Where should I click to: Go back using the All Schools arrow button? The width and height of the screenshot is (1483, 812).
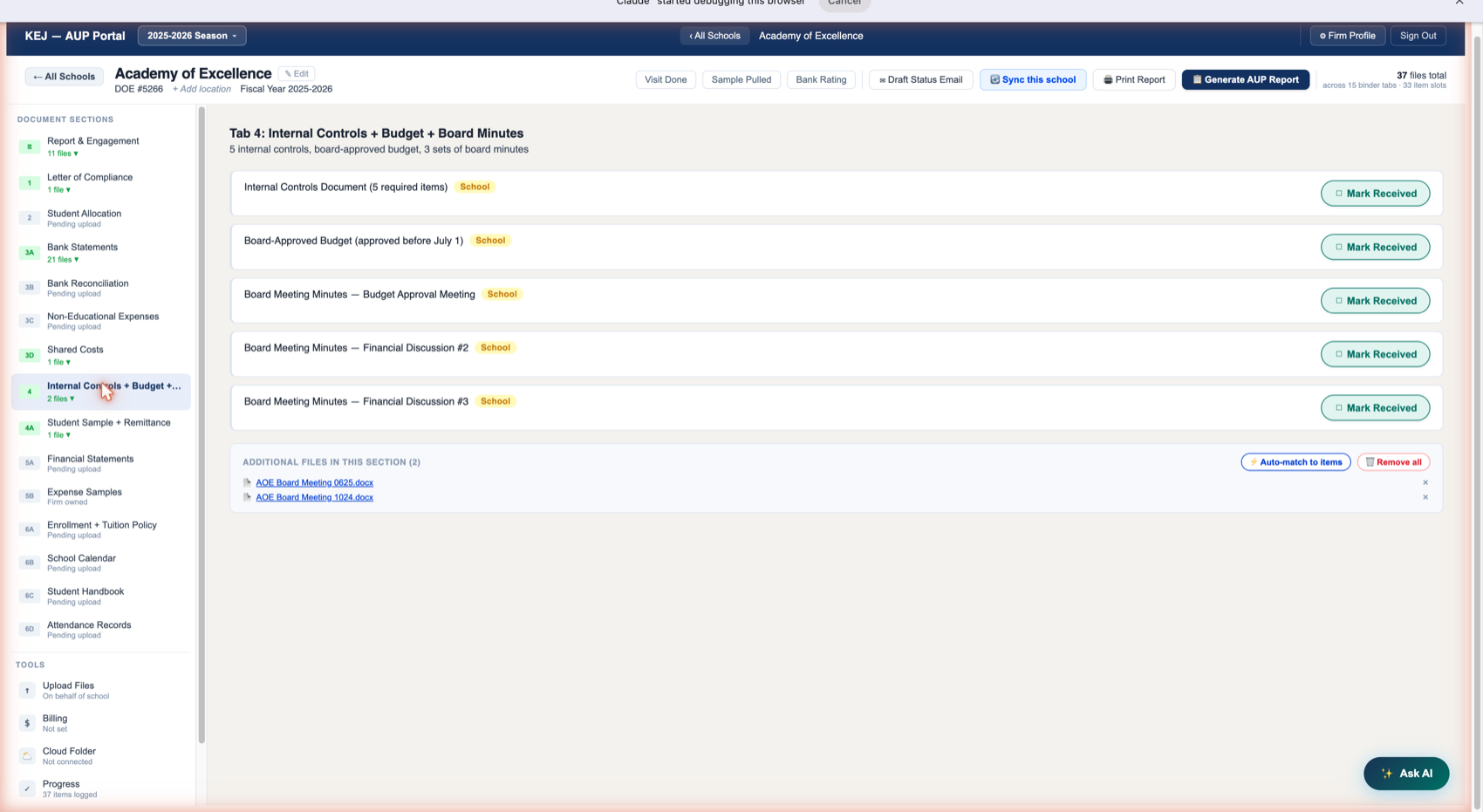pos(64,77)
